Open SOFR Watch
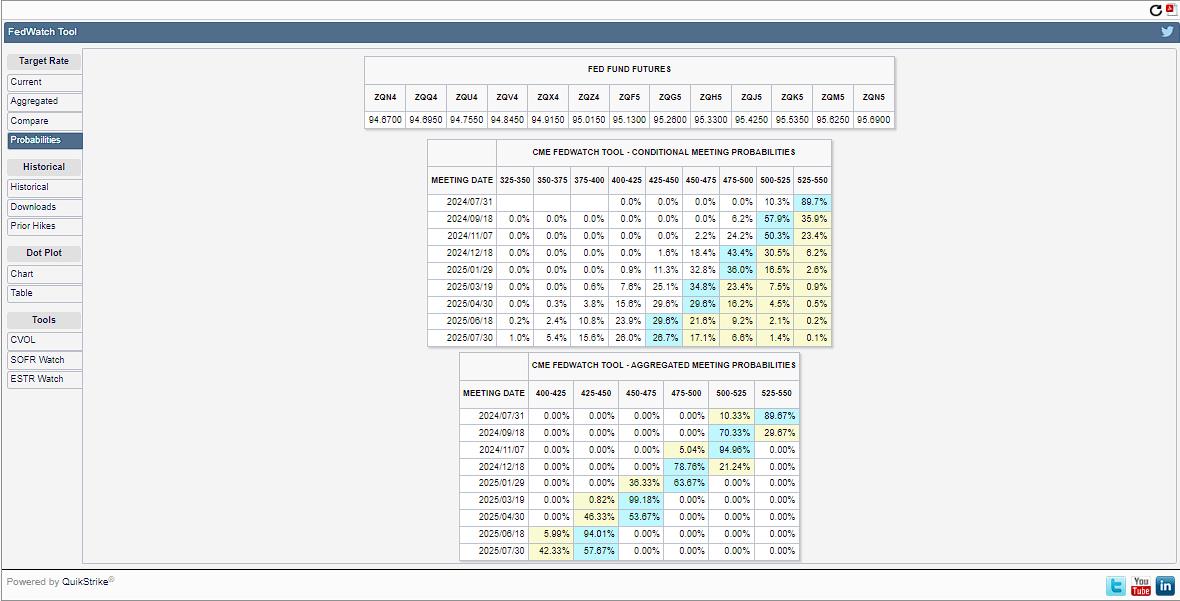 tap(45, 360)
